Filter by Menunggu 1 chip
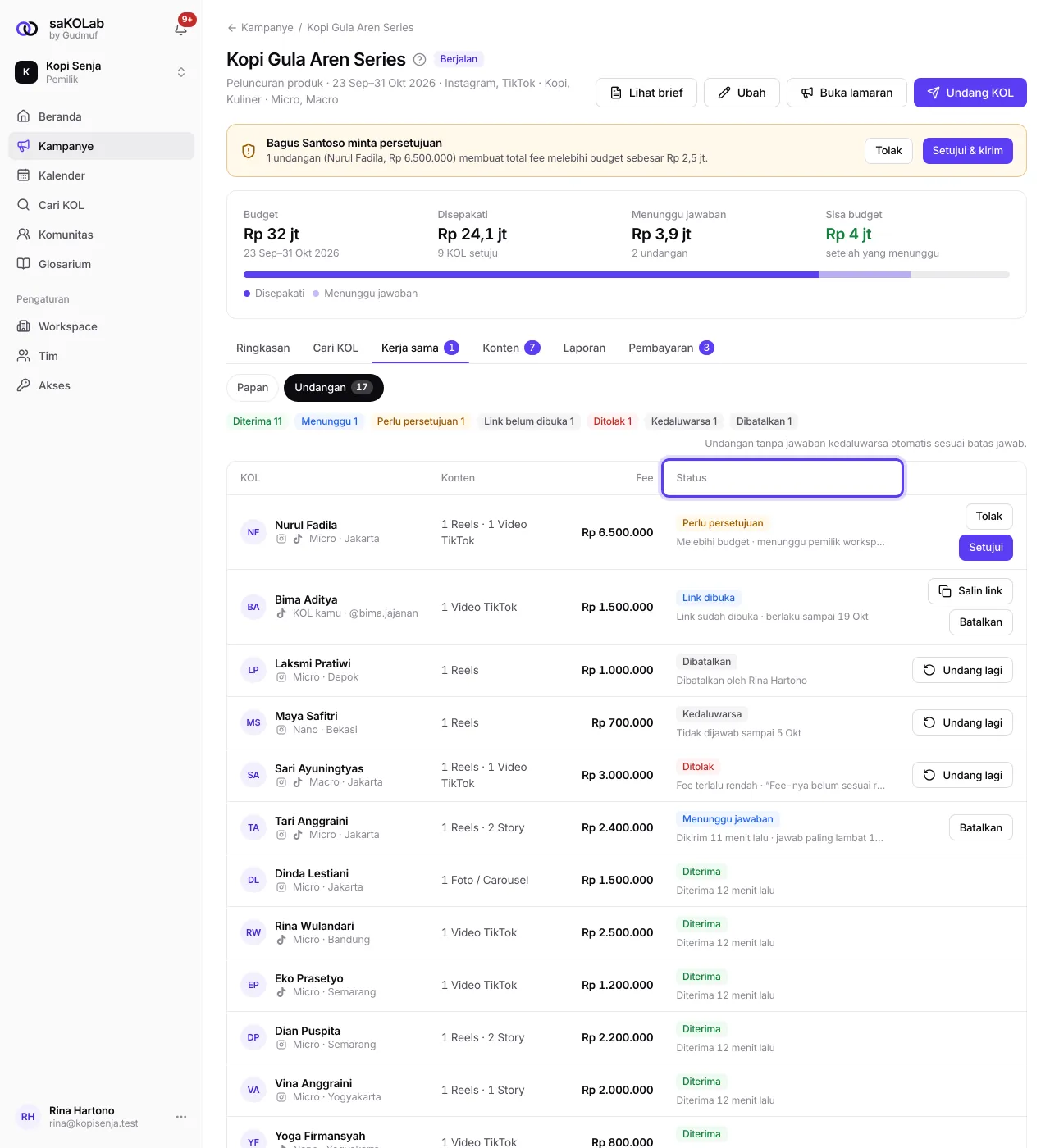The width and height of the screenshot is (1050, 1148). click(330, 421)
